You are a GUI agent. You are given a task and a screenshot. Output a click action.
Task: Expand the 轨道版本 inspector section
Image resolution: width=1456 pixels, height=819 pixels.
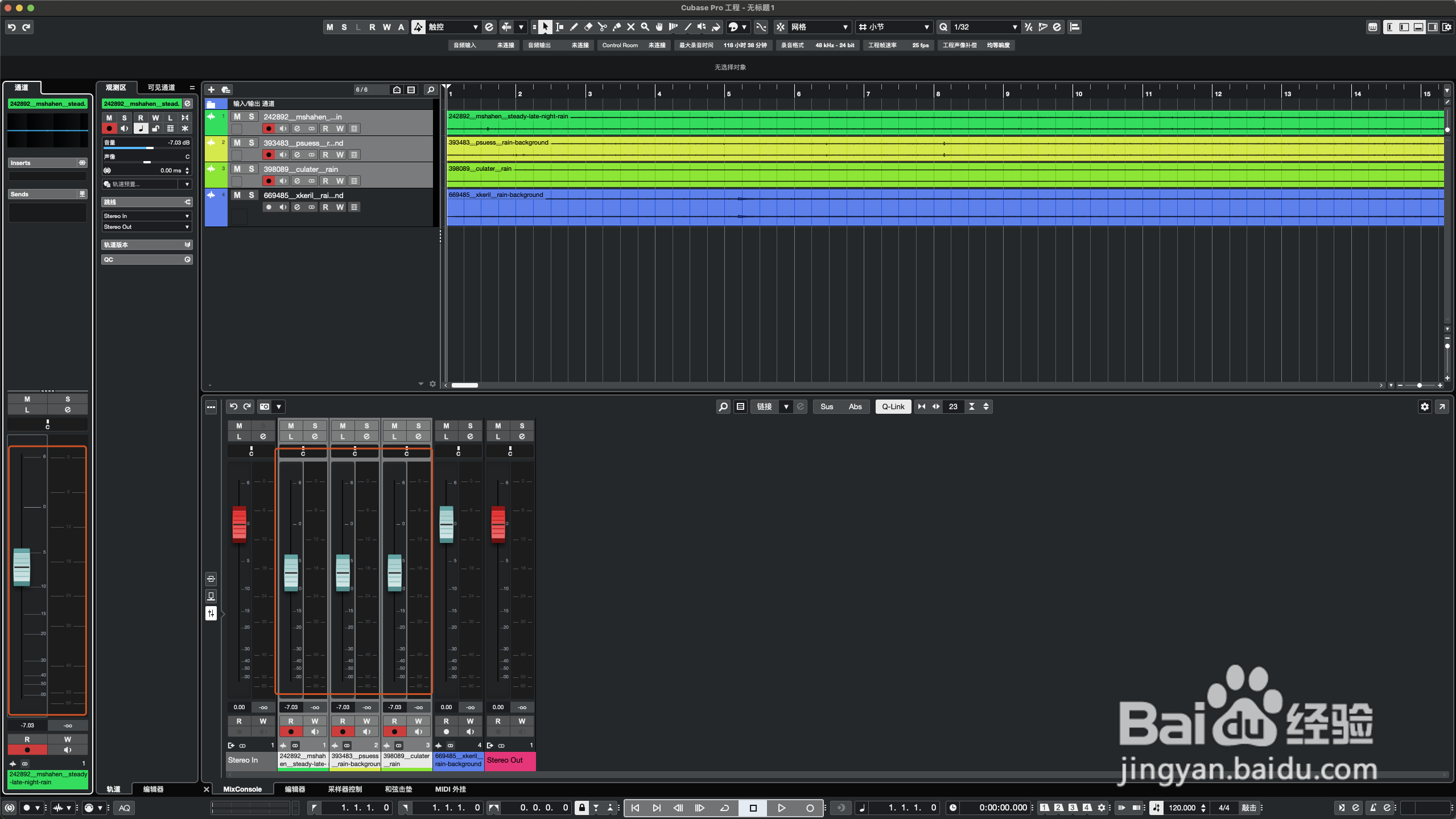point(147,245)
